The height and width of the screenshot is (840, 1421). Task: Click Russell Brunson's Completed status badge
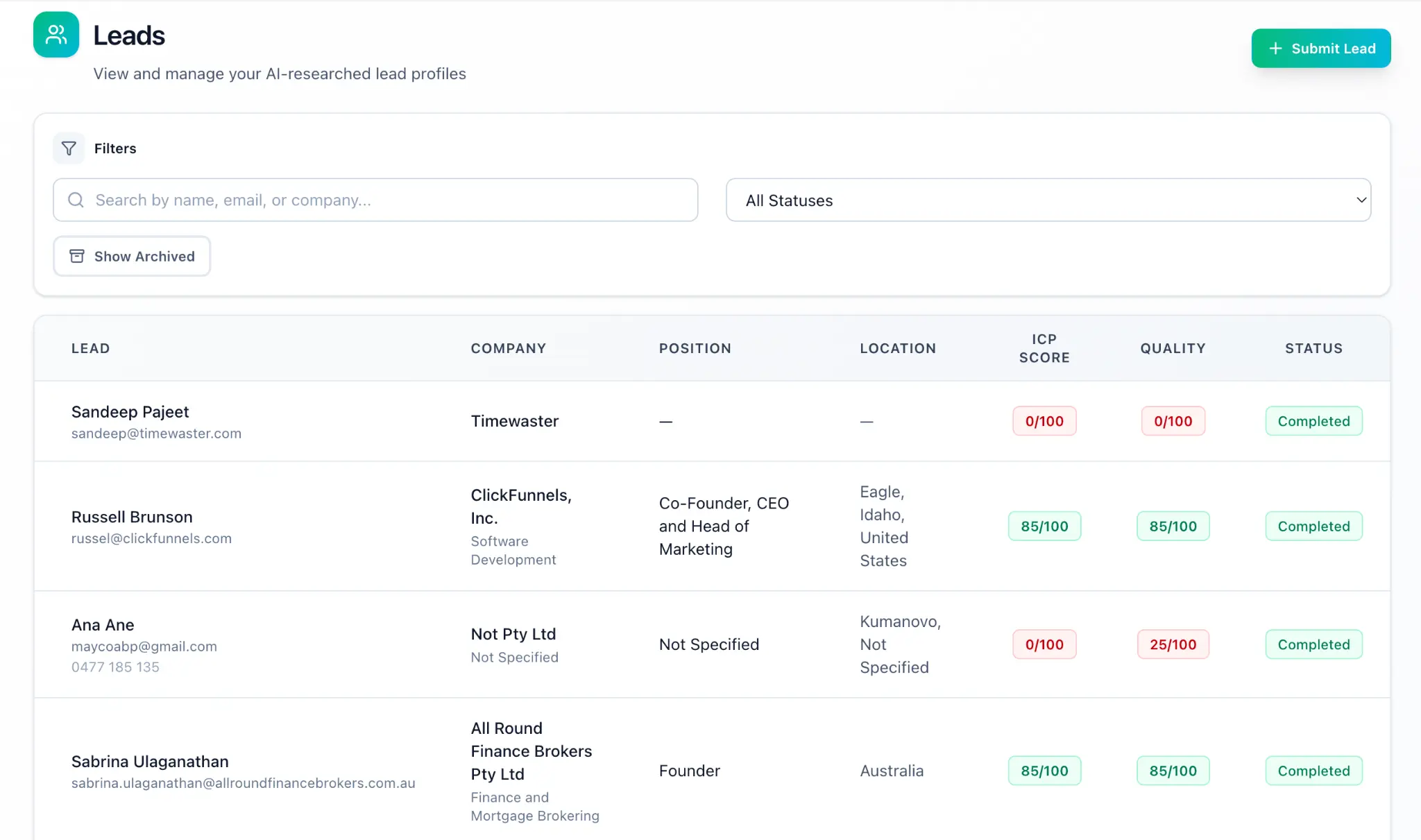[1313, 526]
